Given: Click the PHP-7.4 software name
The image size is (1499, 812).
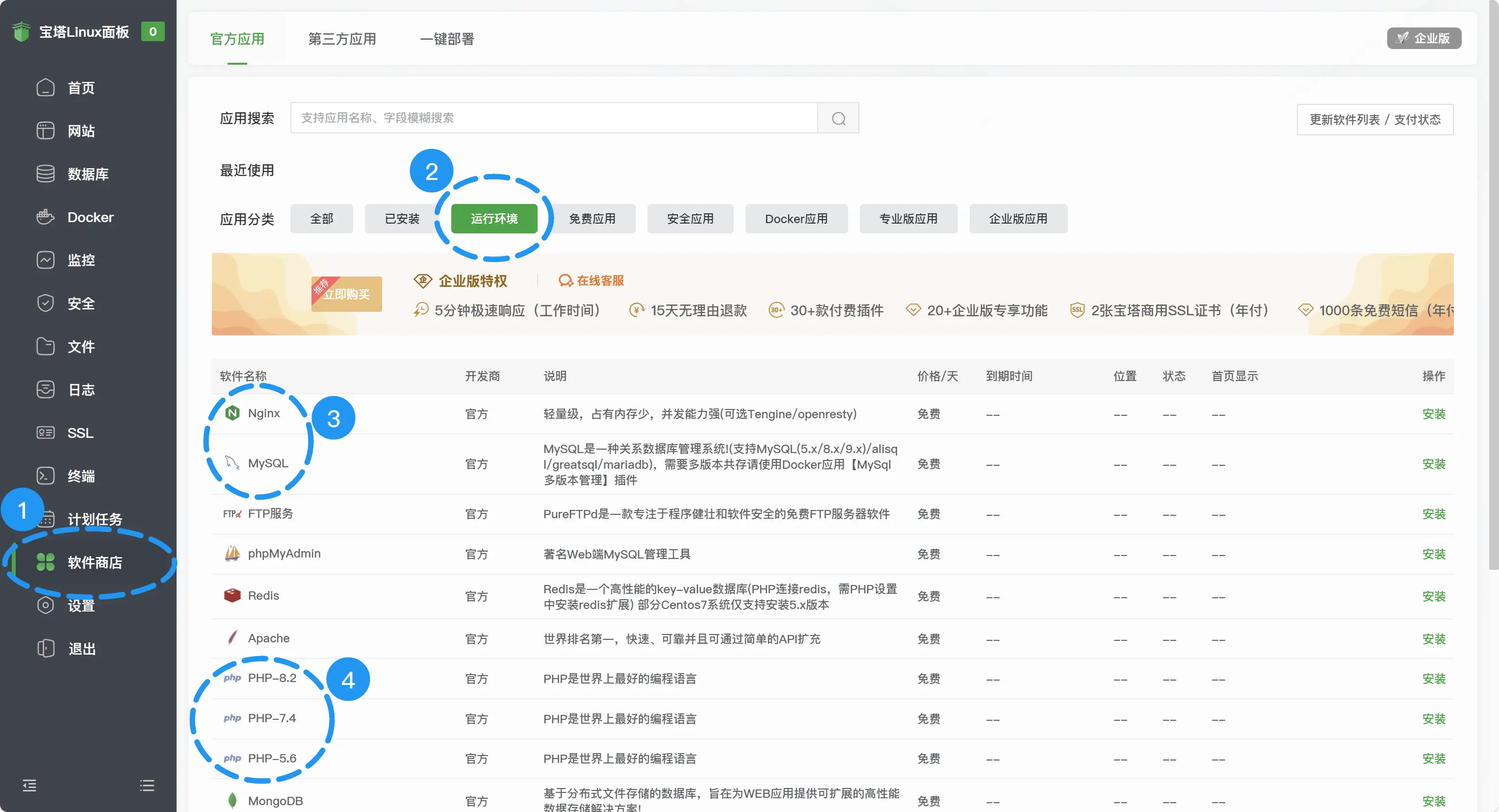Looking at the screenshot, I should pos(272,718).
